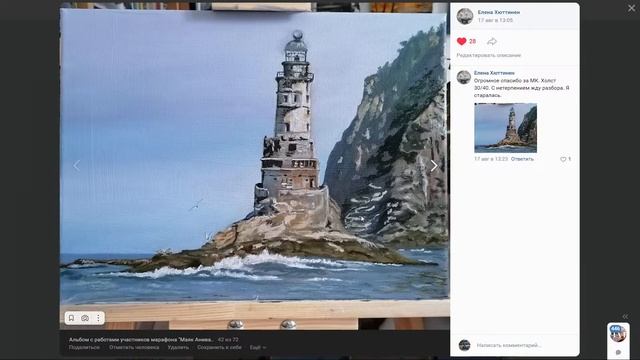Focus the "Написать комментарий" input field
The width and height of the screenshot is (640, 360).
coord(522,345)
